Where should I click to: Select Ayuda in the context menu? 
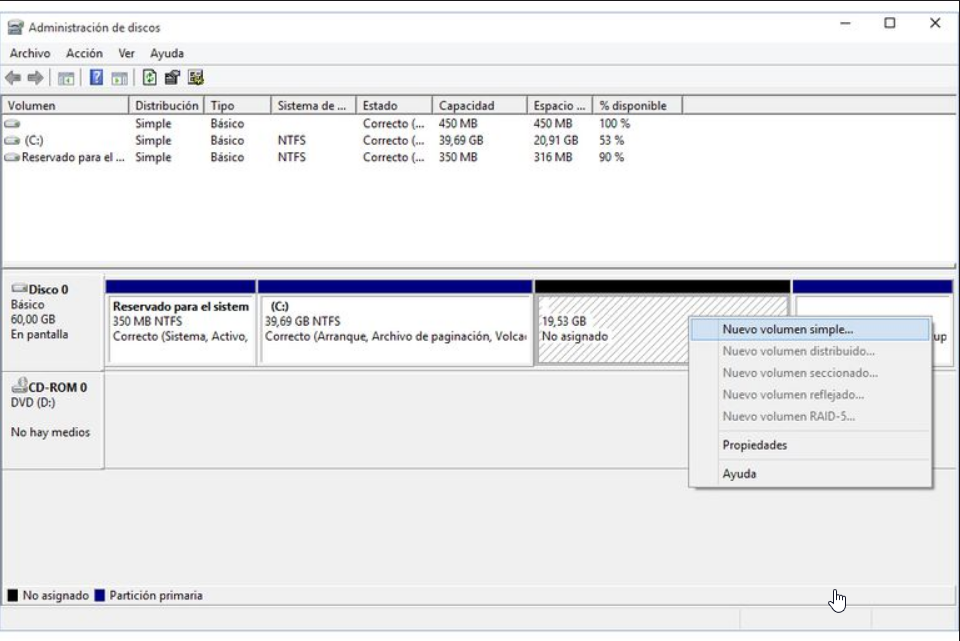coord(739,474)
